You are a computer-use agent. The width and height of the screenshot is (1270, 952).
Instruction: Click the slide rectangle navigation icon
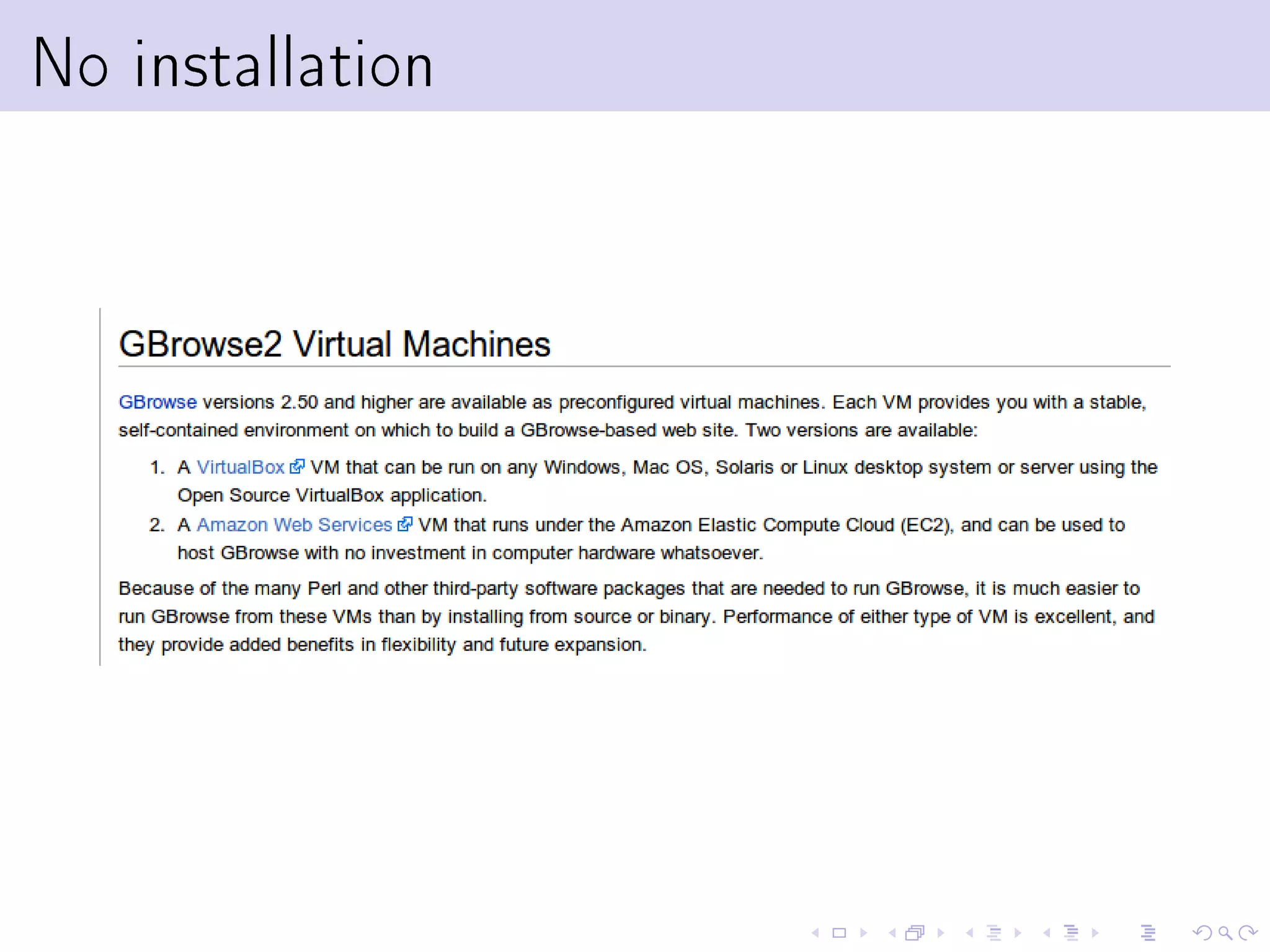click(839, 933)
